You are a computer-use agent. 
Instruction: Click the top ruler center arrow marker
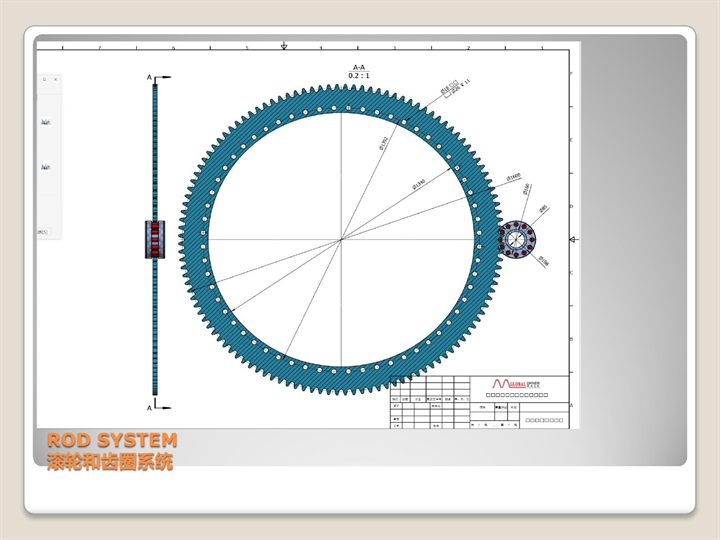[x=284, y=45]
